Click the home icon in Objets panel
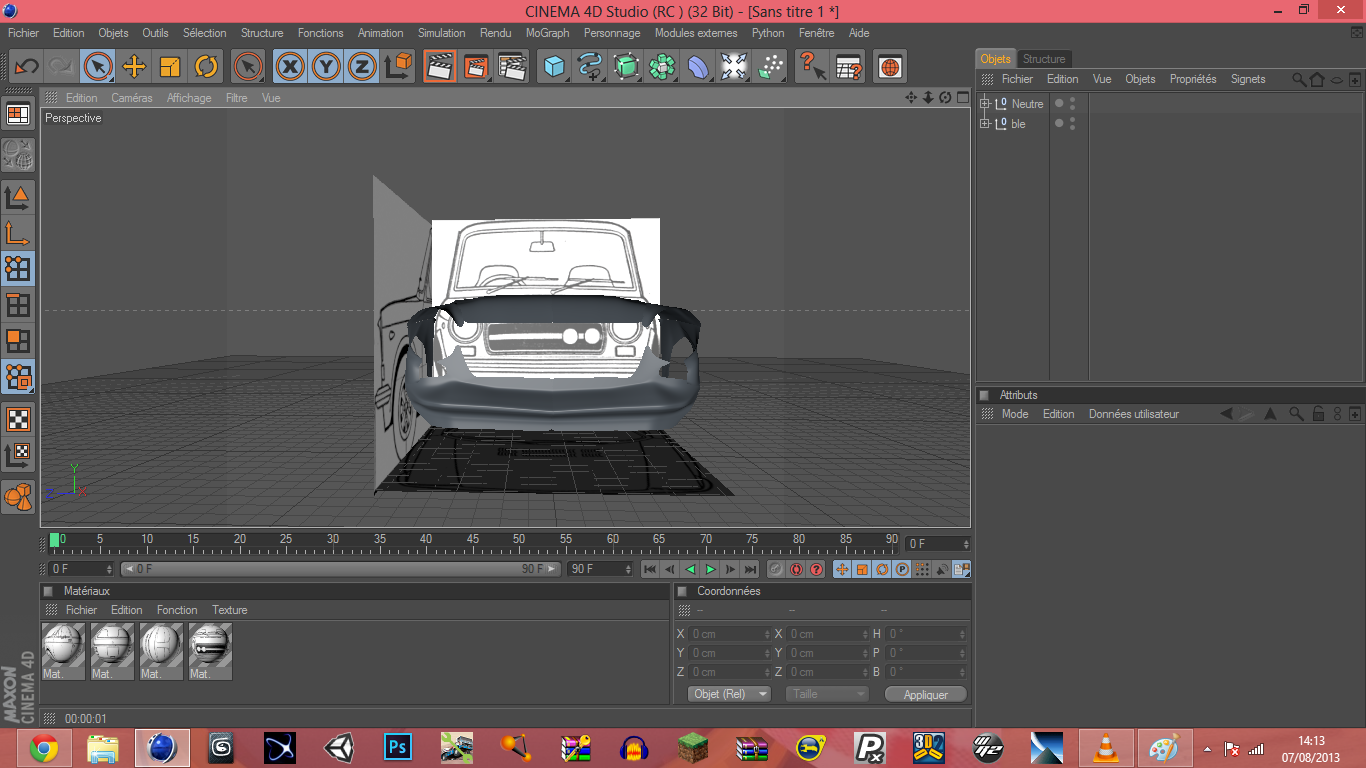1366x768 pixels. [1317, 79]
